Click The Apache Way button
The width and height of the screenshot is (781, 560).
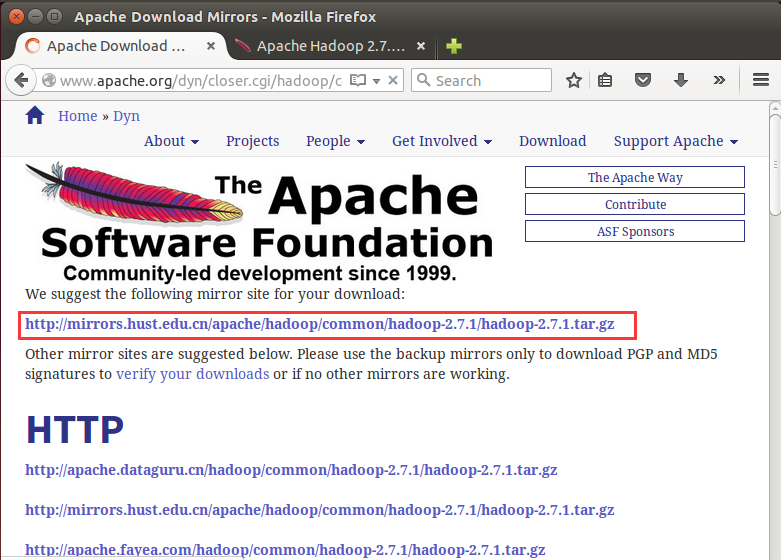pyautogui.click(x=635, y=177)
